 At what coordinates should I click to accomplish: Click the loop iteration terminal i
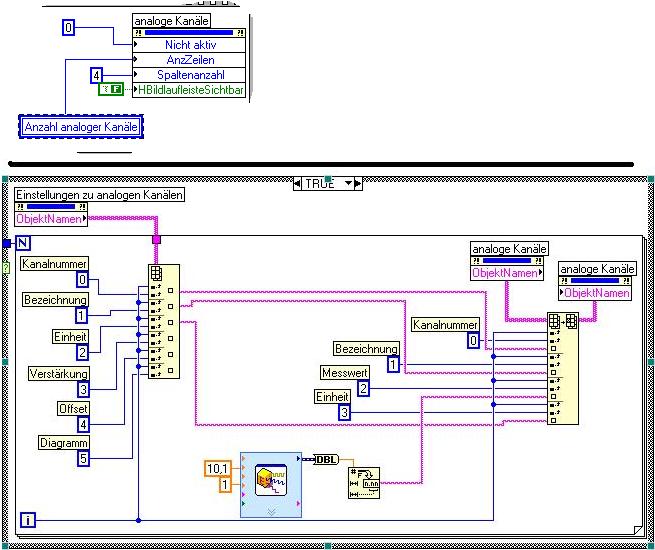point(28,520)
